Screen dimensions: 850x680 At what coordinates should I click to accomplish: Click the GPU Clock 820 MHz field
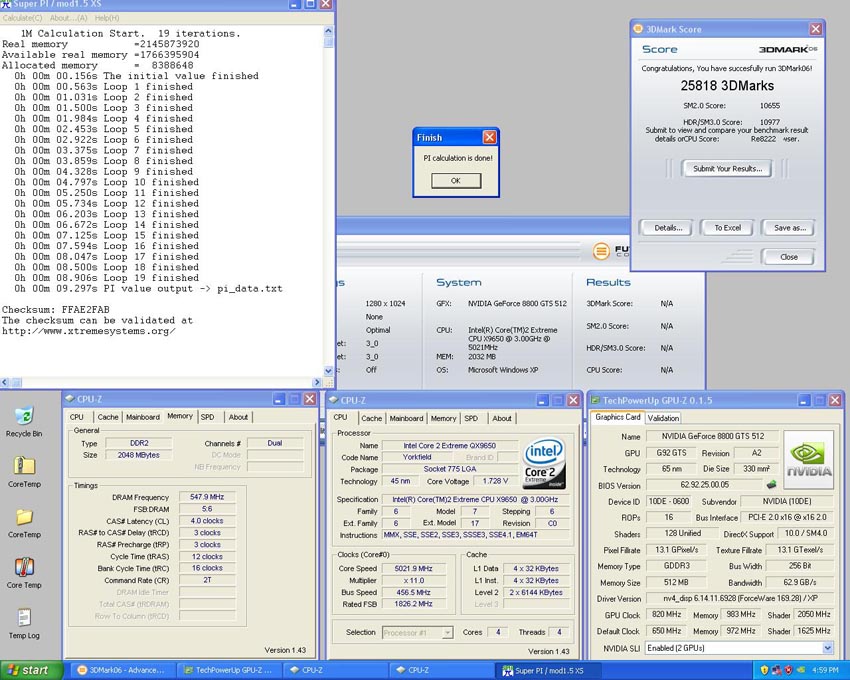click(x=667, y=614)
